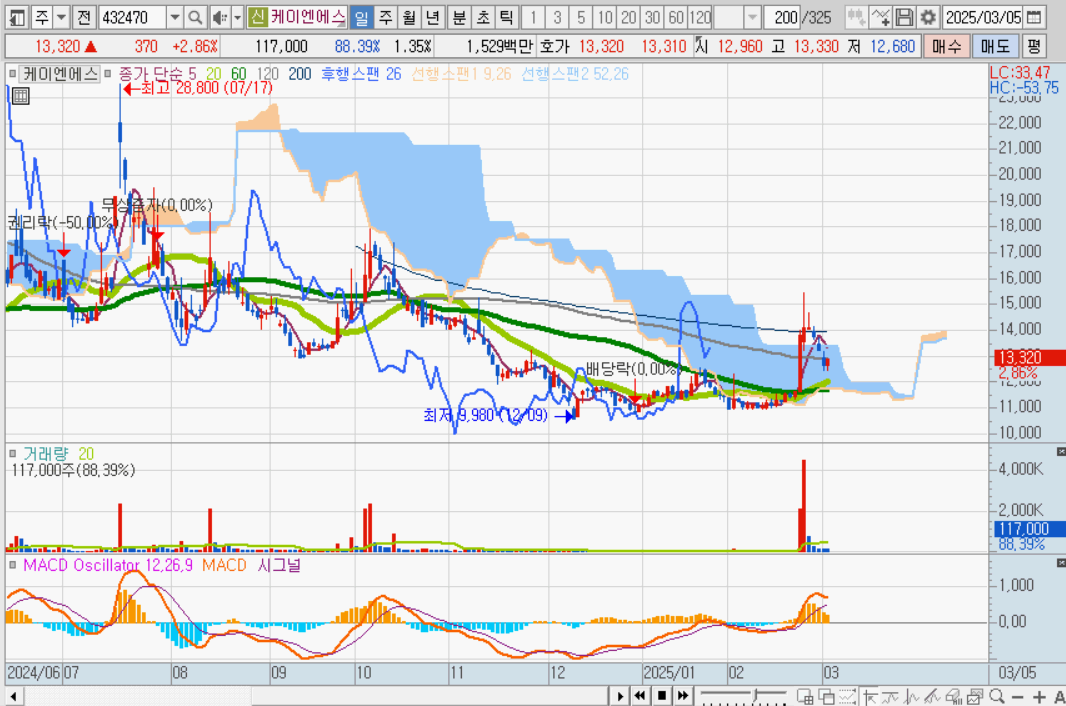Click the stock code field 432470
1066x706 pixels.
point(133,17)
